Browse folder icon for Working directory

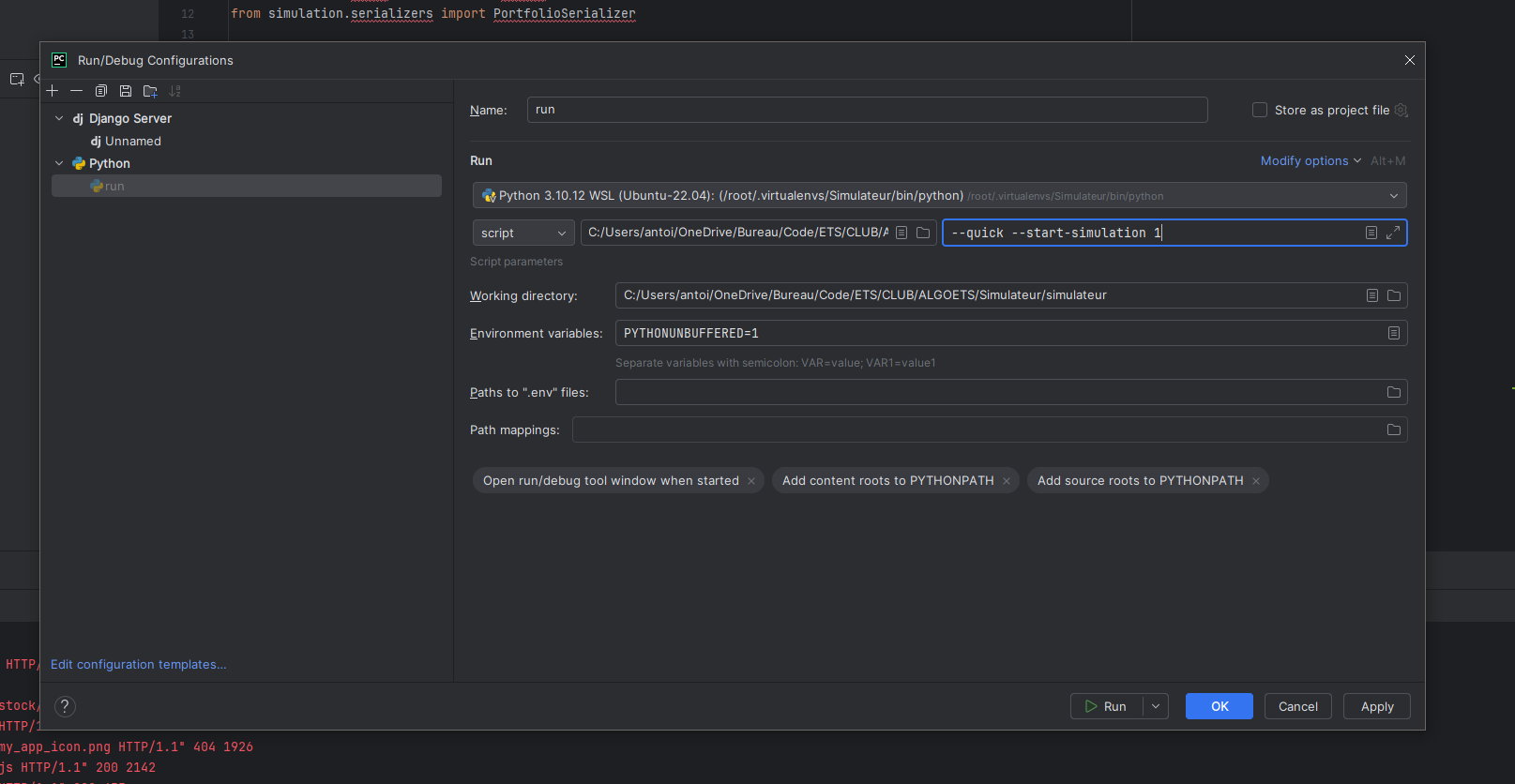pyautogui.click(x=1394, y=295)
